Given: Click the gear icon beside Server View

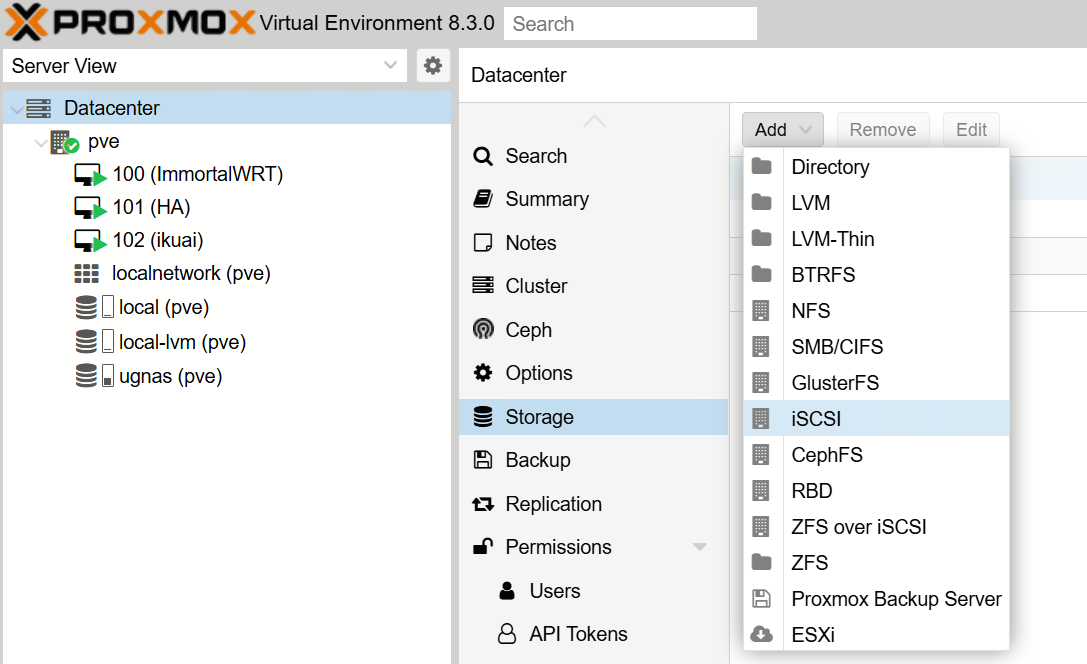Looking at the screenshot, I should 432,66.
